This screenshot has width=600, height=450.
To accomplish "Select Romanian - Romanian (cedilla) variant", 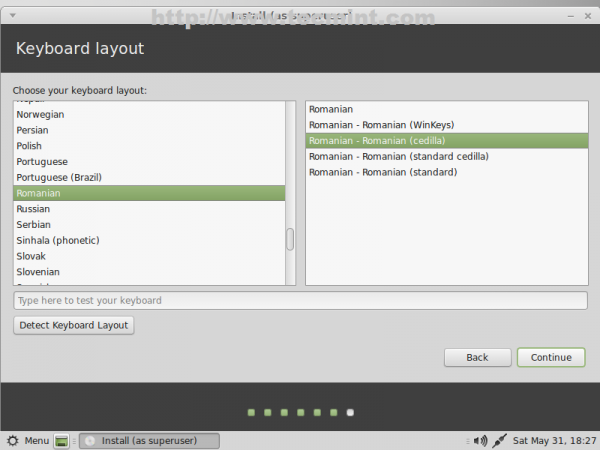I will [x=447, y=141].
